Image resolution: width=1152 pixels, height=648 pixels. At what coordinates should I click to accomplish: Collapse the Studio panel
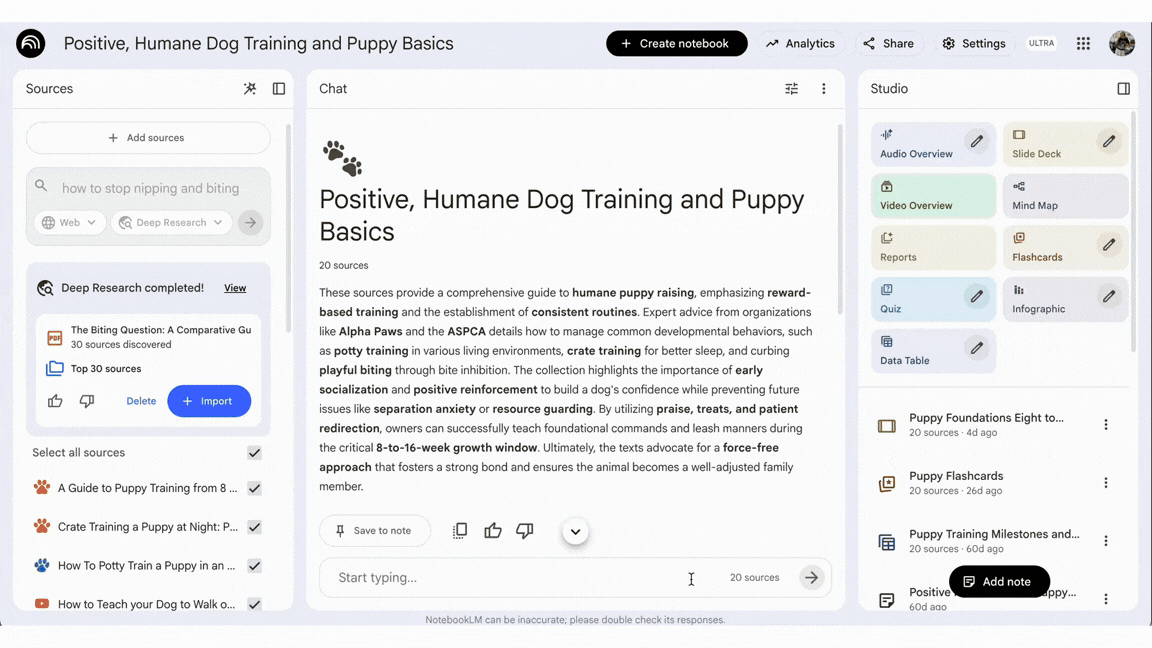click(x=1123, y=89)
